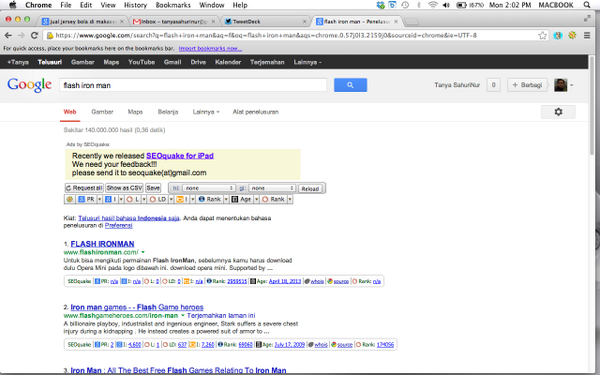Open the SEOquake for iPad link

click(180, 156)
